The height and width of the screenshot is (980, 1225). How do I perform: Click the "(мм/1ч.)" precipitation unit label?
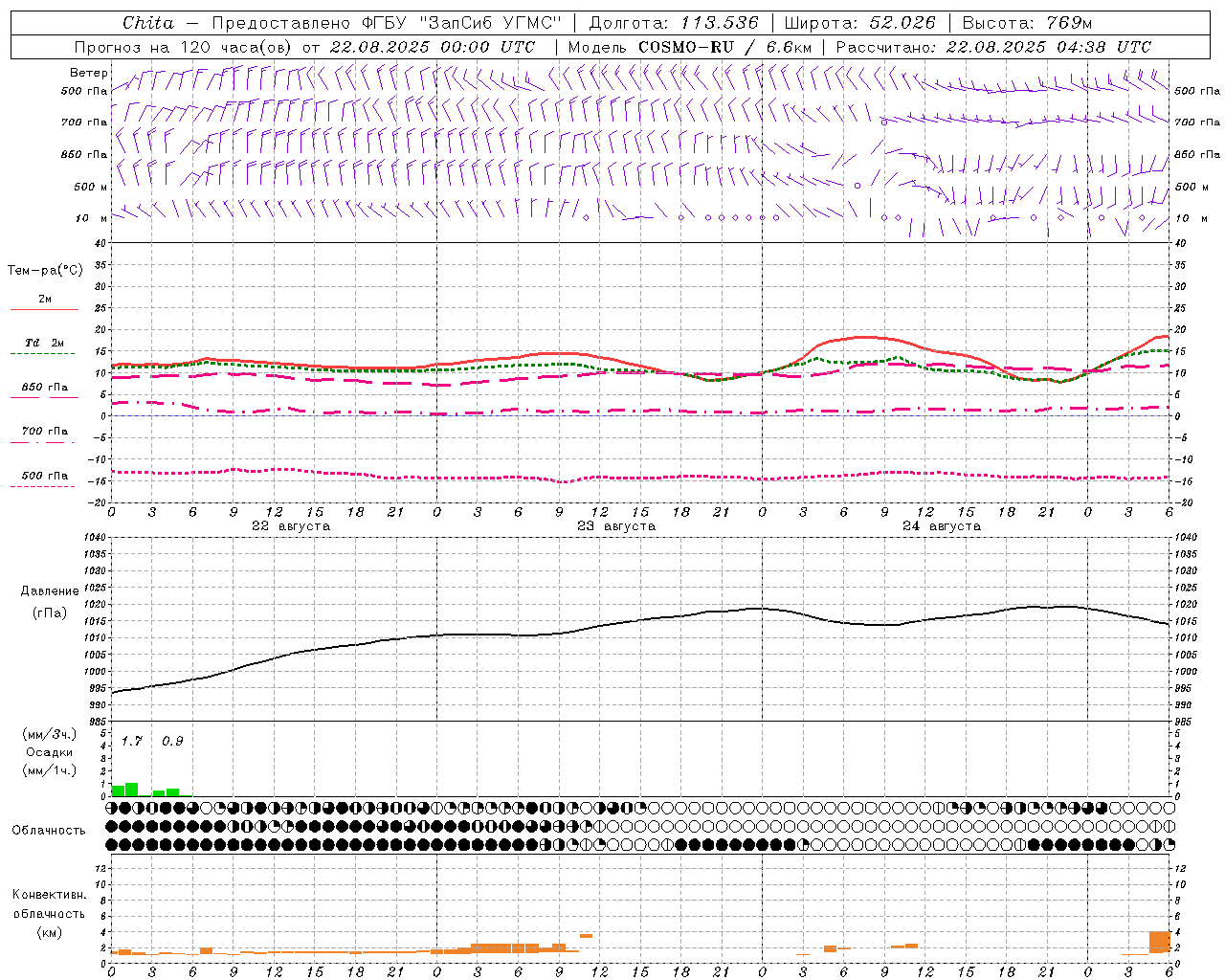pos(50,770)
